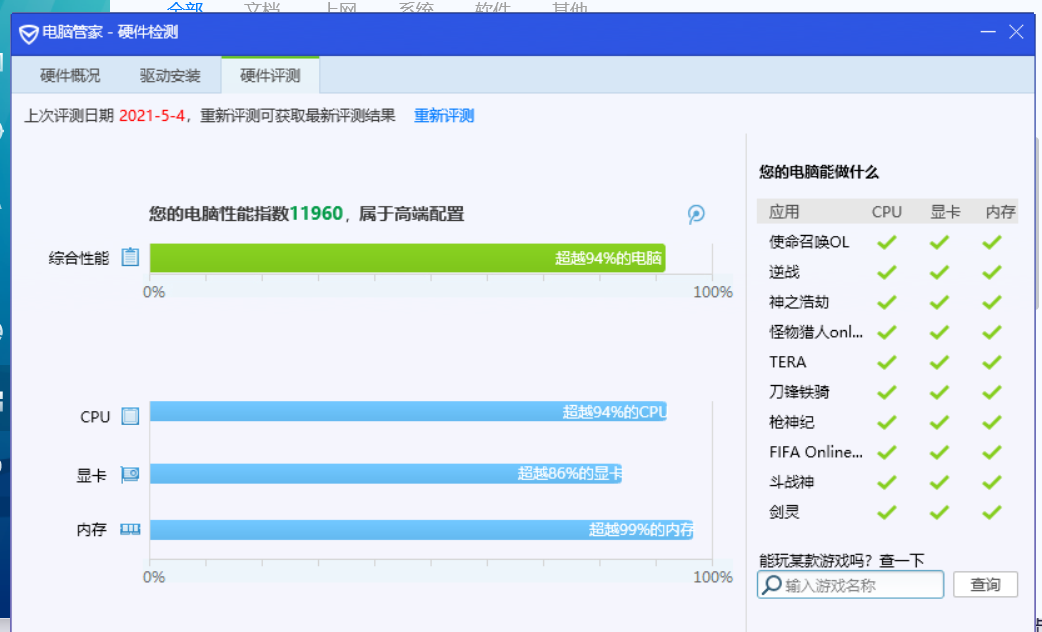The height and width of the screenshot is (632, 1042).
Task: Click 内存 checkmark for FIFA Online
Action: coord(991,452)
